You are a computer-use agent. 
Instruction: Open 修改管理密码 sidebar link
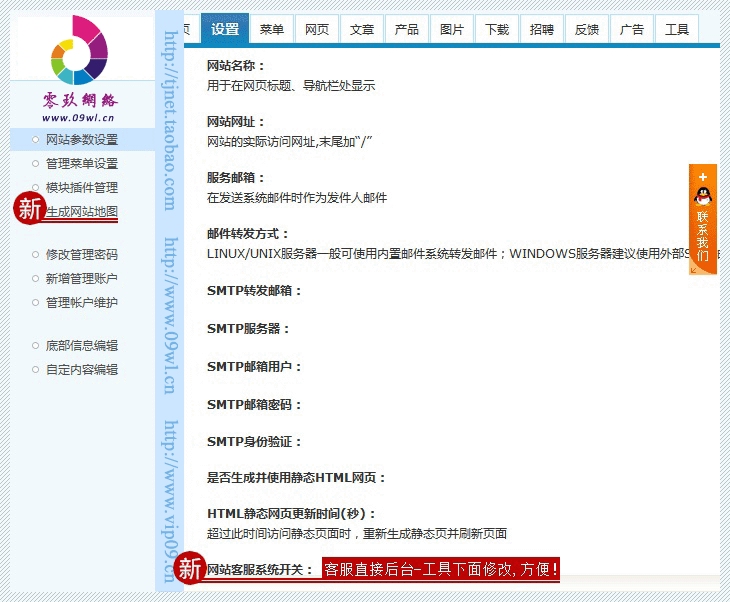tap(82, 255)
